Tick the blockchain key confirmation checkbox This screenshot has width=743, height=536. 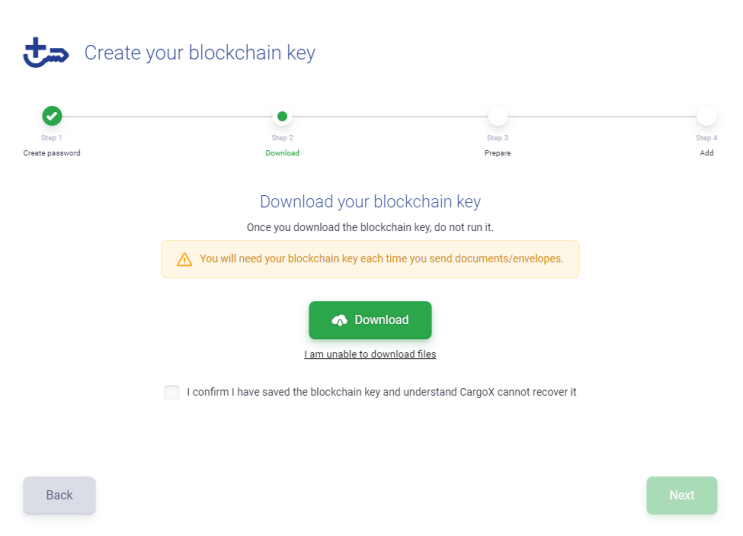coord(172,392)
